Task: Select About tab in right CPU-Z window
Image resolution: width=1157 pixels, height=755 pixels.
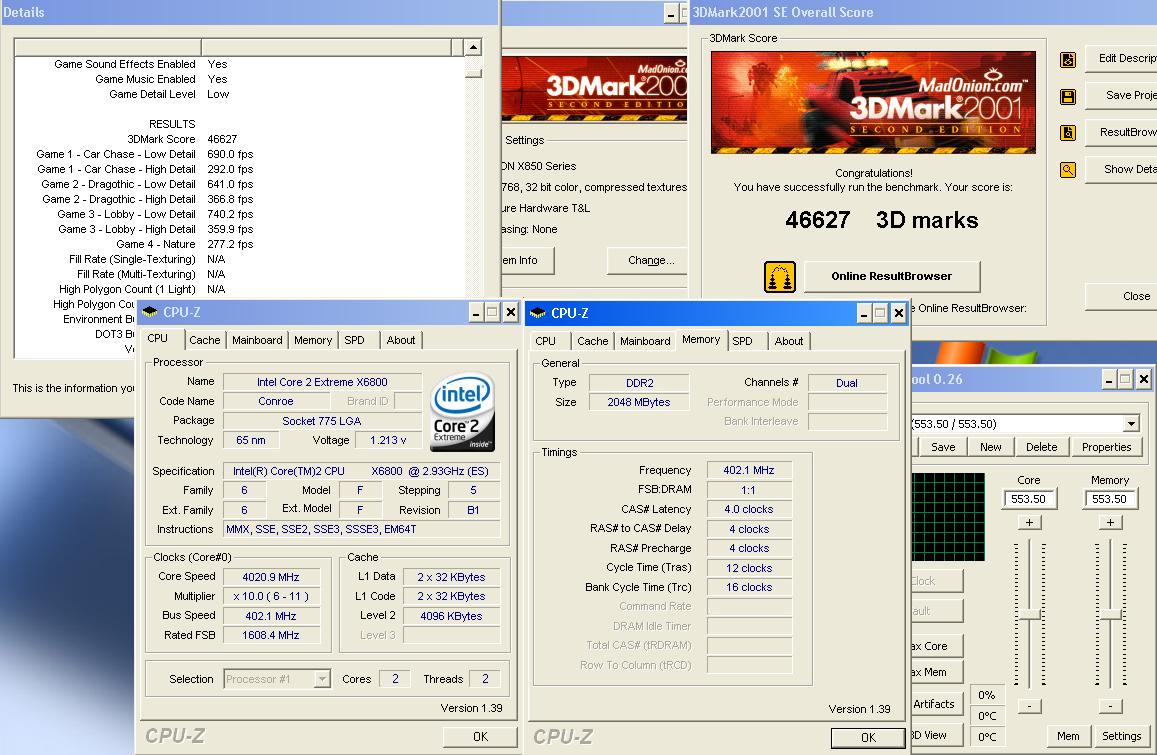Action: [789, 341]
